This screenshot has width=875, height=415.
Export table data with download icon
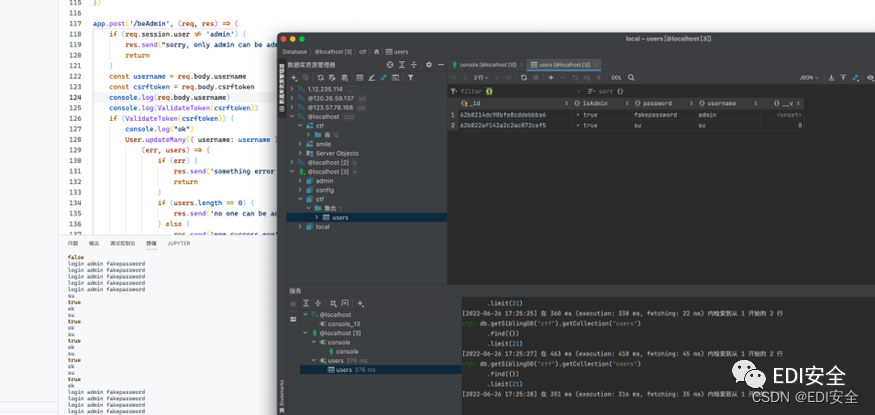[831, 78]
